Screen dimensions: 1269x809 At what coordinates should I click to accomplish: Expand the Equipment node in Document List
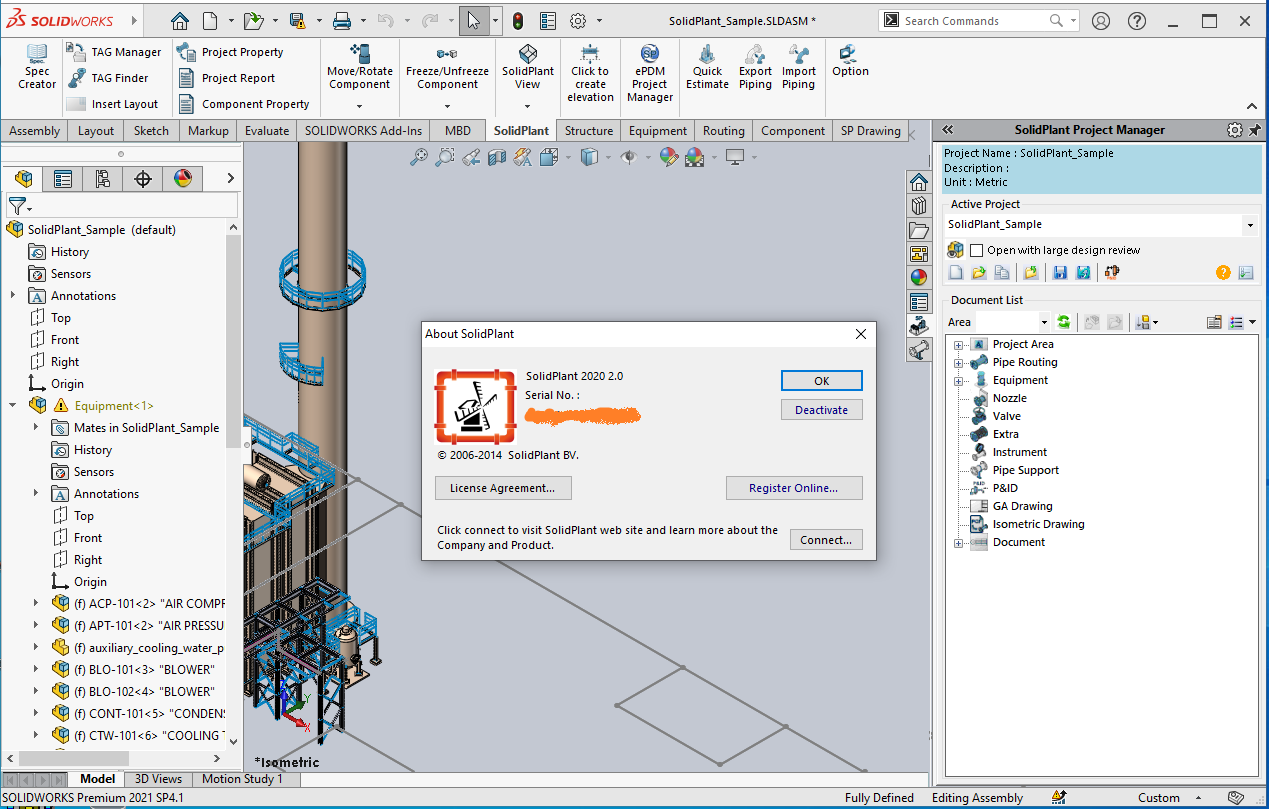coord(958,381)
